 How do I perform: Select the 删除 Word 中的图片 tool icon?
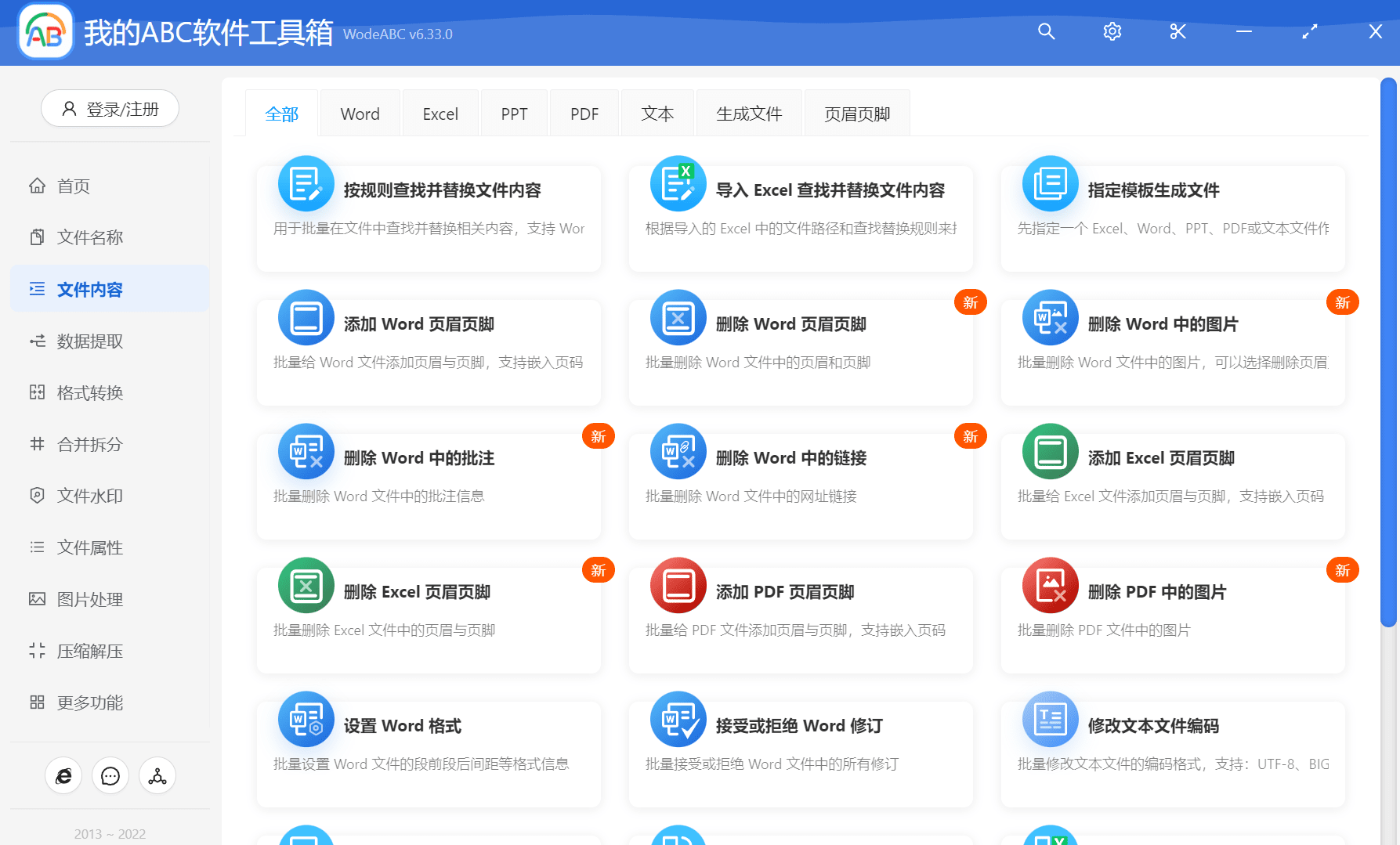(1050, 318)
